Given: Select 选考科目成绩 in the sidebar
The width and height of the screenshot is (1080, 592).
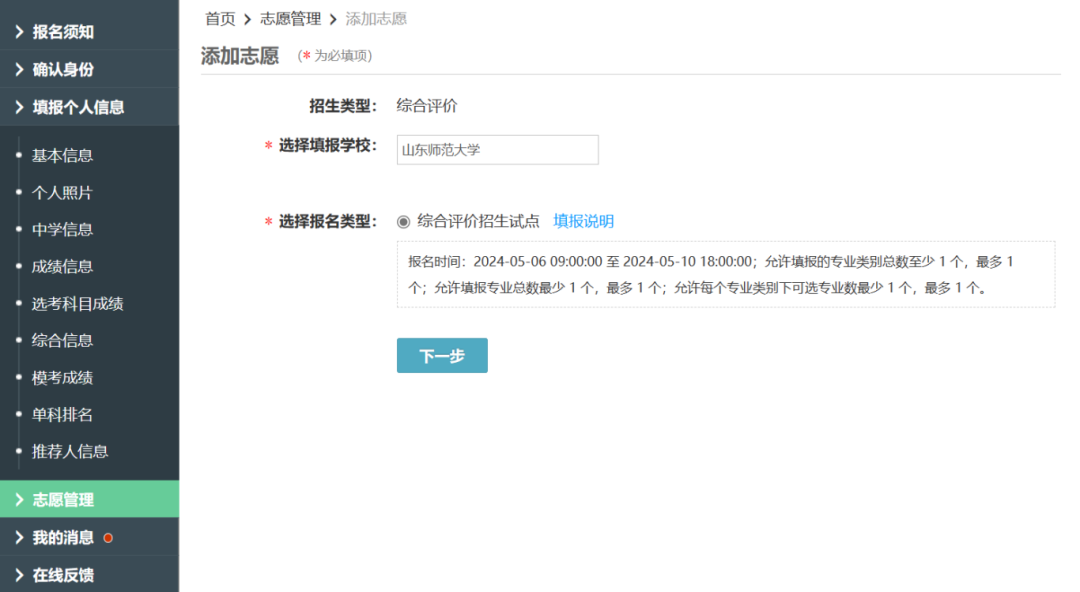Looking at the screenshot, I should point(77,303).
